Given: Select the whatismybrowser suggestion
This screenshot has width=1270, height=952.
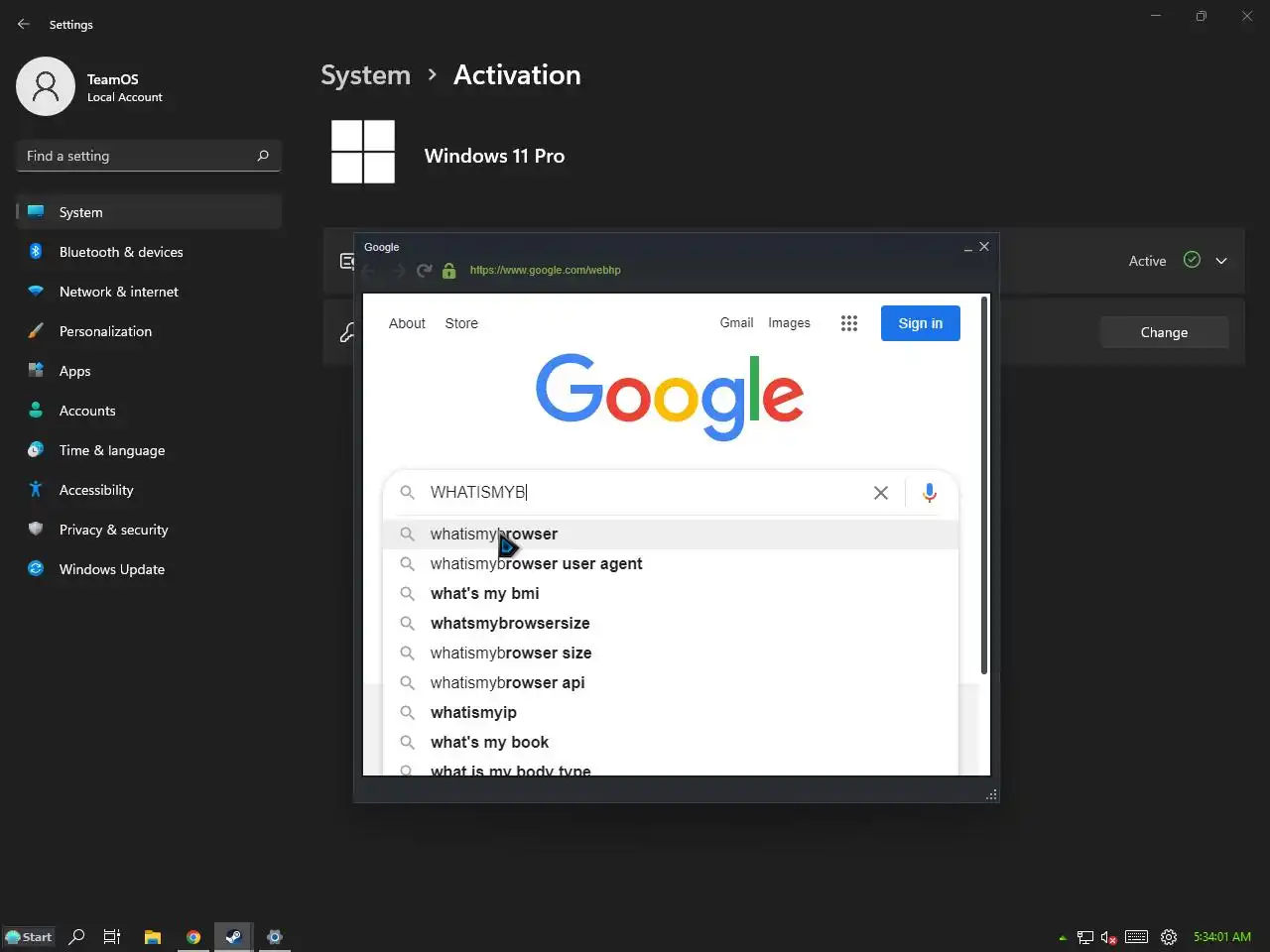Looking at the screenshot, I should 671,534.
